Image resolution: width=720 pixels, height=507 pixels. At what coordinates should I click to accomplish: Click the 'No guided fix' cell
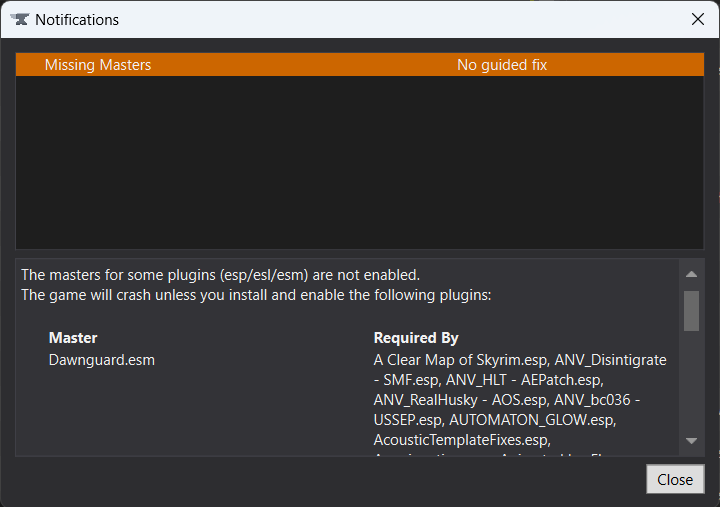point(502,65)
